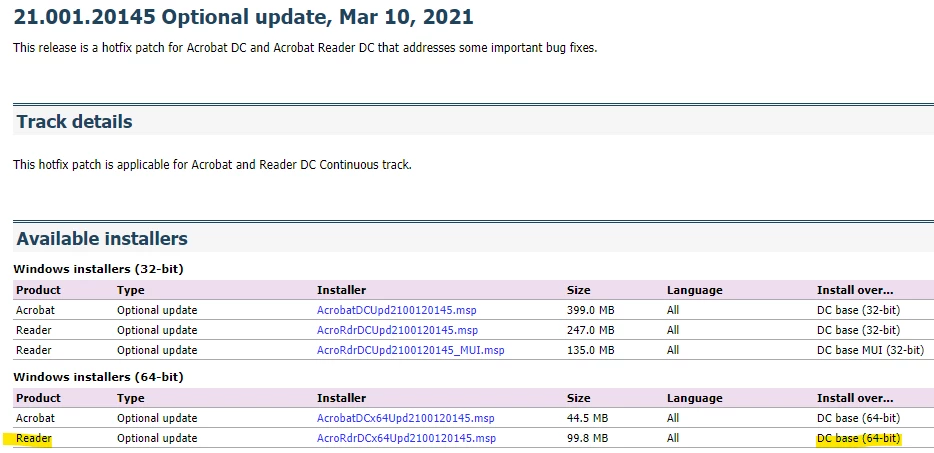Click the 'Available installers' heading

click(x=102, y=238)
